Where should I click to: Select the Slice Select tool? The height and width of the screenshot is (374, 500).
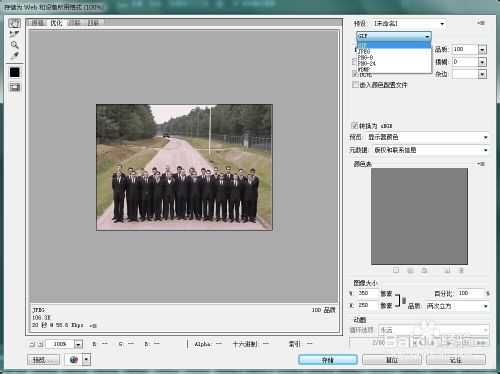coord(14,34)
